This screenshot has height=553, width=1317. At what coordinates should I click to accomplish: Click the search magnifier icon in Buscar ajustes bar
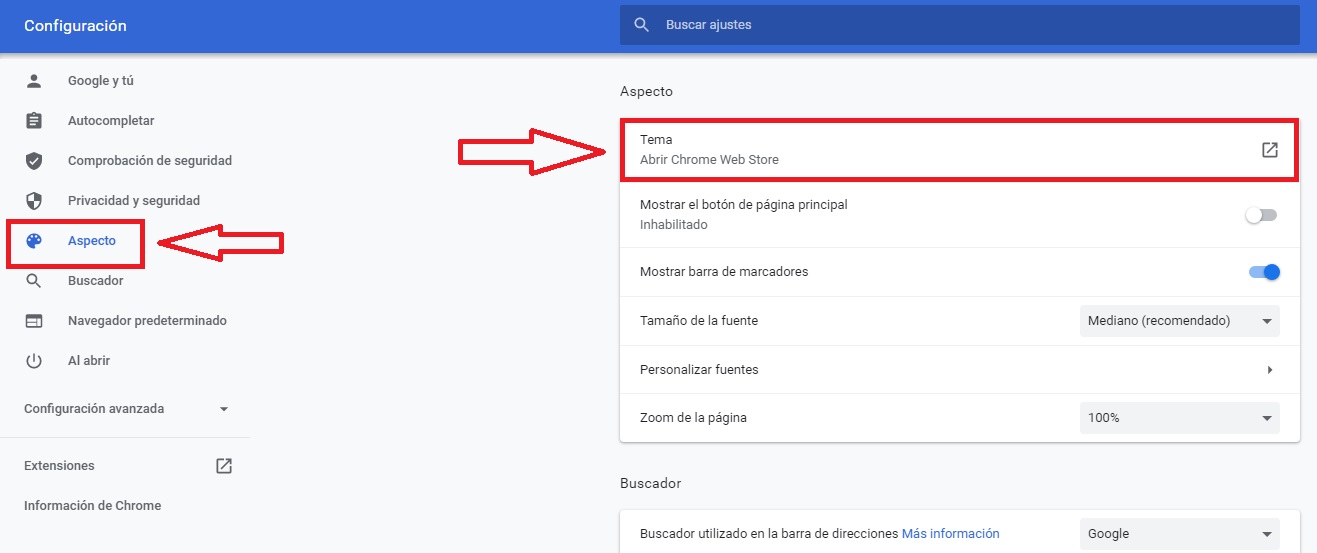642,24
